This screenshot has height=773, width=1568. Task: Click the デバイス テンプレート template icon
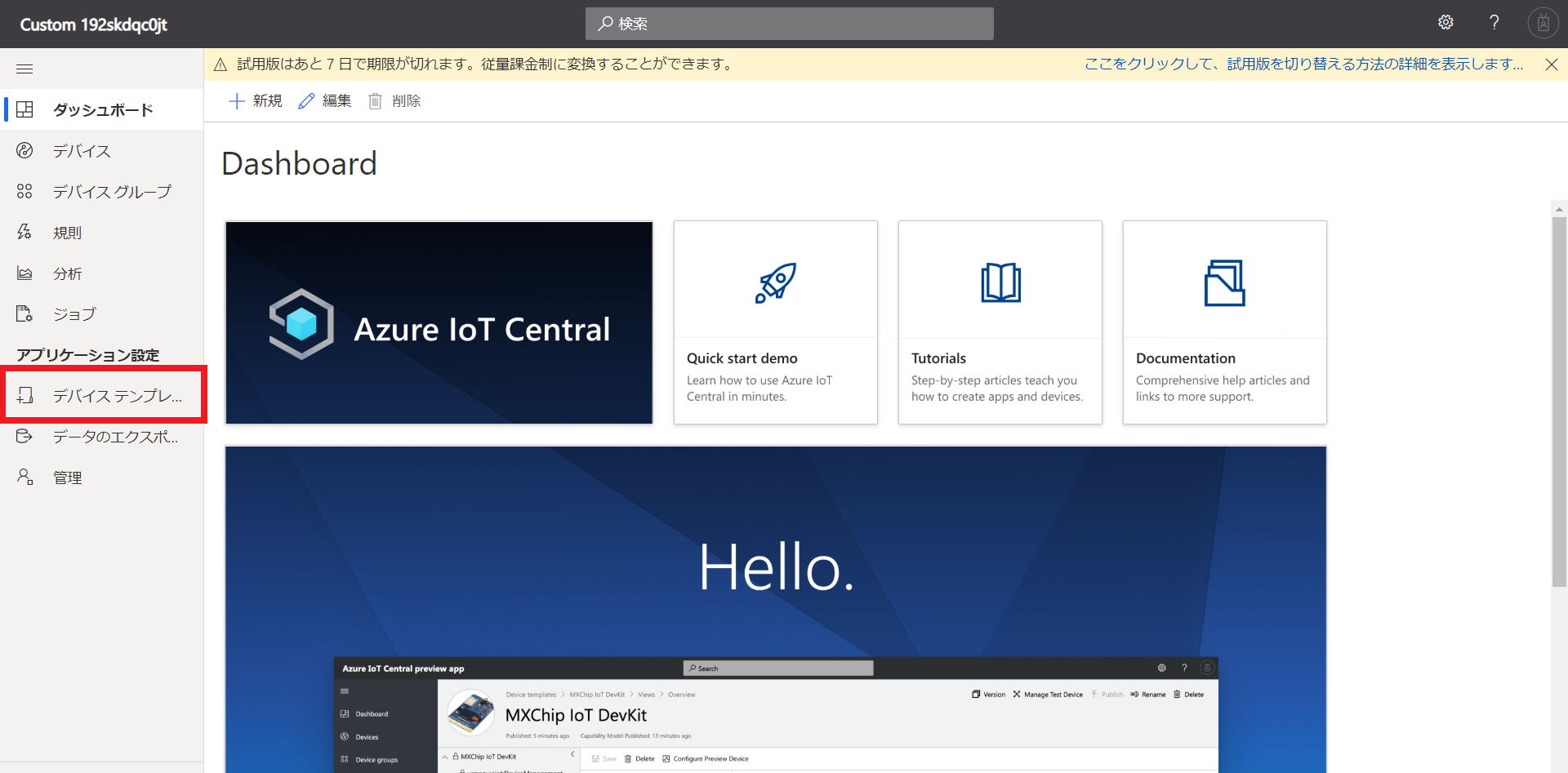[24, 395]
